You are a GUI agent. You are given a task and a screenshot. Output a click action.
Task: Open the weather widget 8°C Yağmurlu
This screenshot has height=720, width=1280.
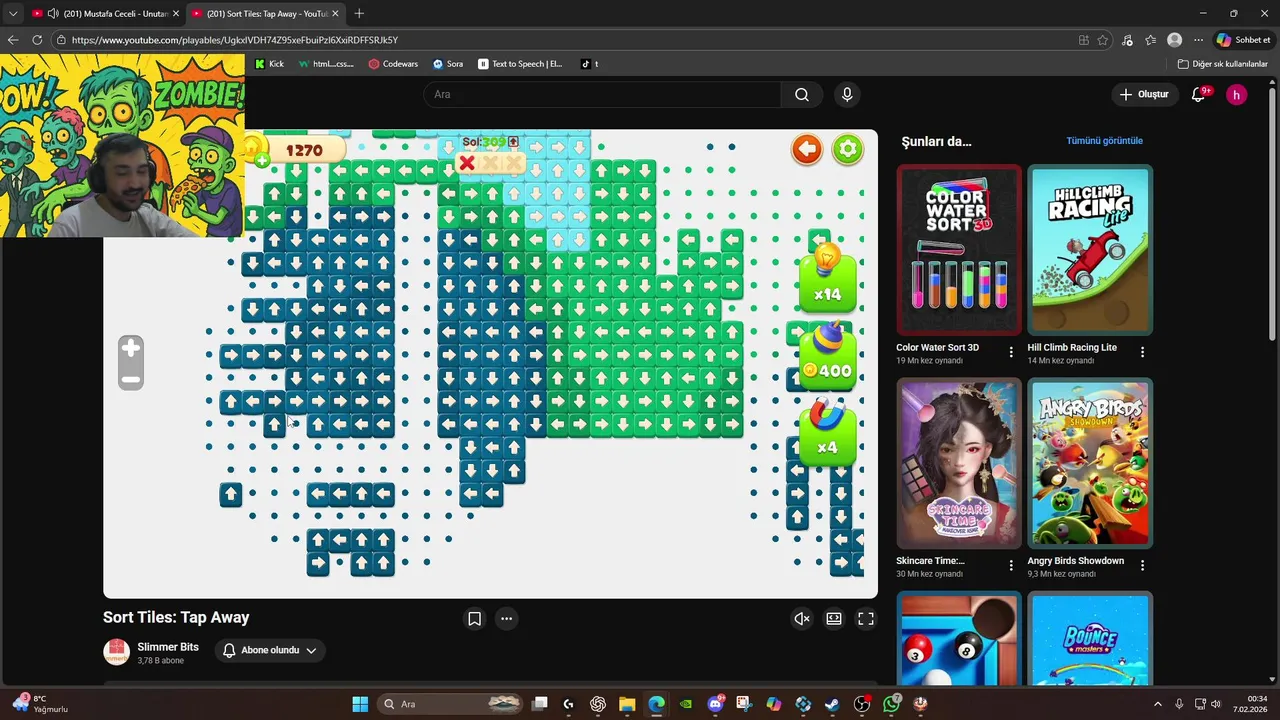click(40, 704)
